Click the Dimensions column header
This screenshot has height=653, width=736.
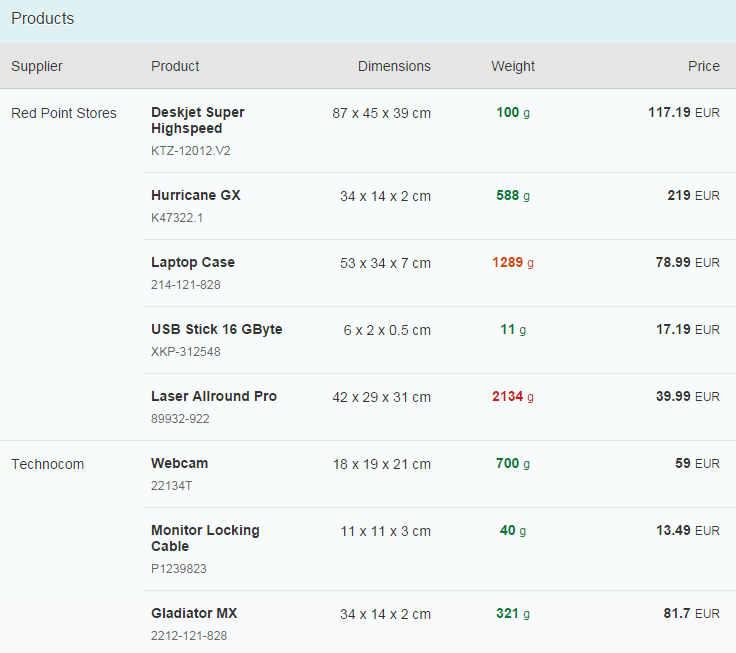click(394, 66)
